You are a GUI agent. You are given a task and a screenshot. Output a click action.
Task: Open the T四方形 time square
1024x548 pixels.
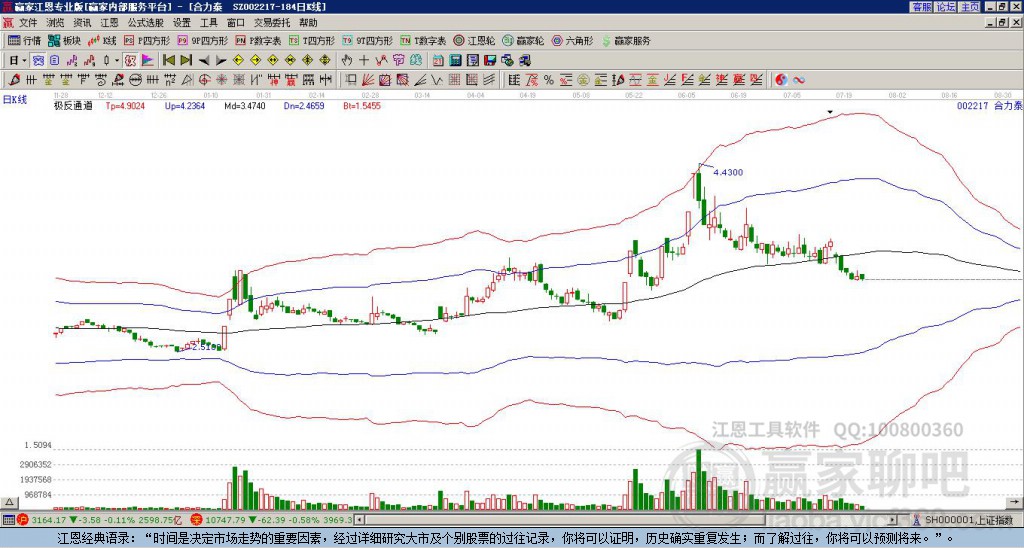(312, 40)
